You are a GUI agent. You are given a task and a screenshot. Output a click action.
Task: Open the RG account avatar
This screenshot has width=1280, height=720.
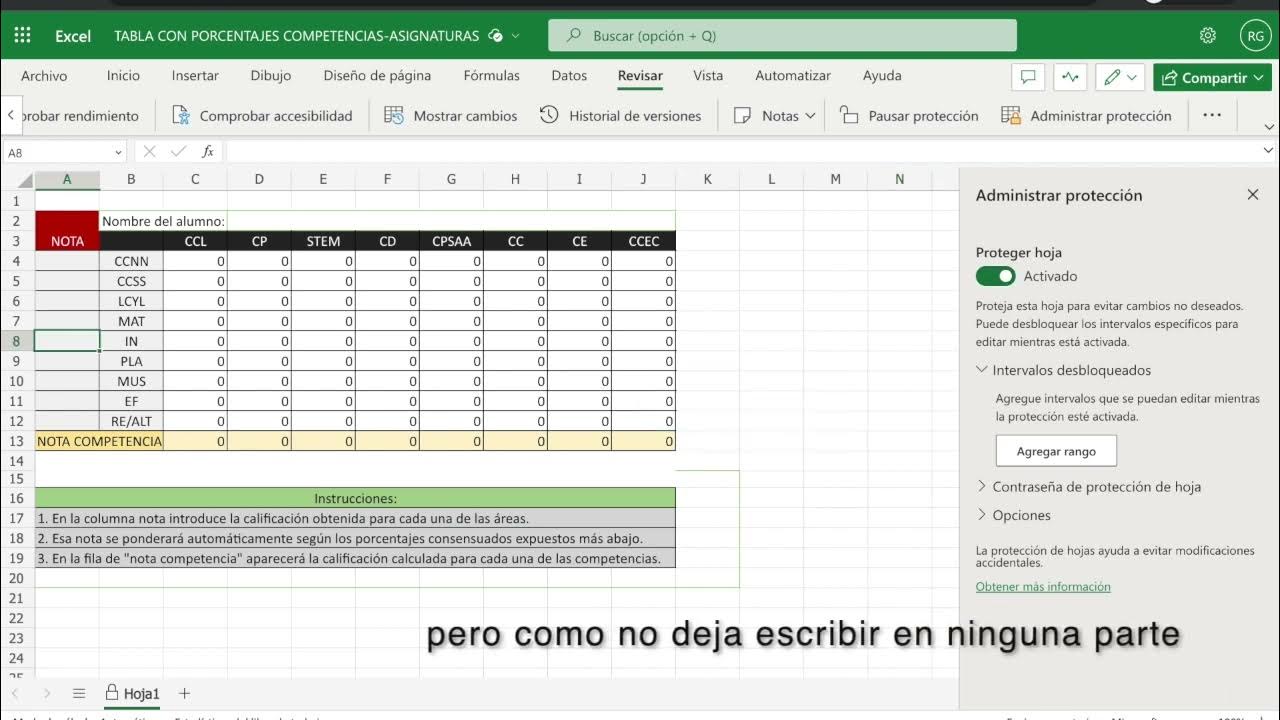point(1255,35)
